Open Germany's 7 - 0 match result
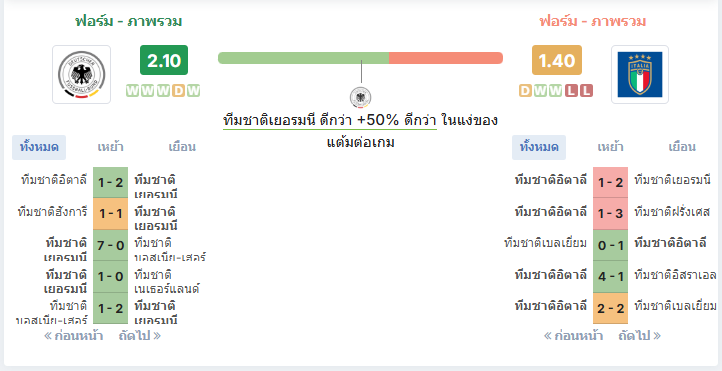 pos(111,245)
